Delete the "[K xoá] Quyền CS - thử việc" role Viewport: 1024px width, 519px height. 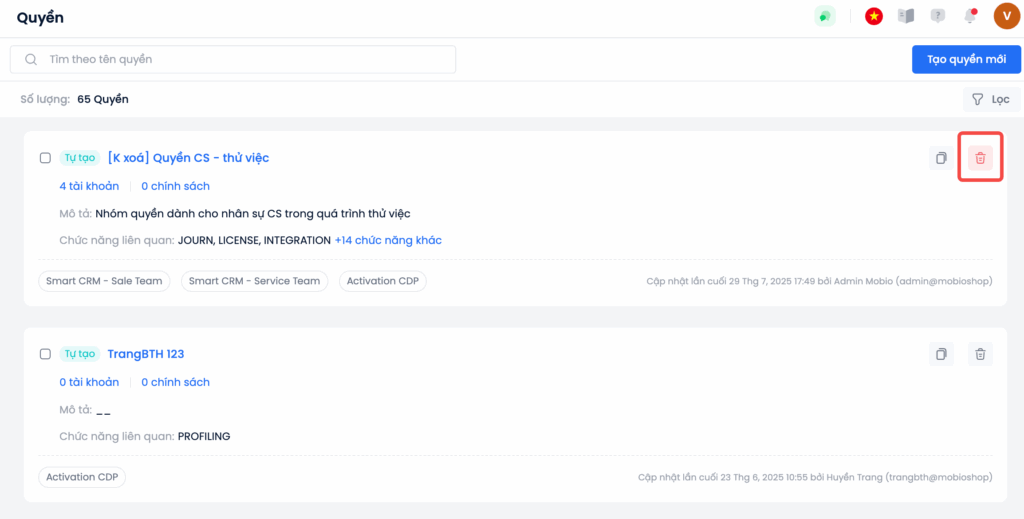tap(980, 158)
